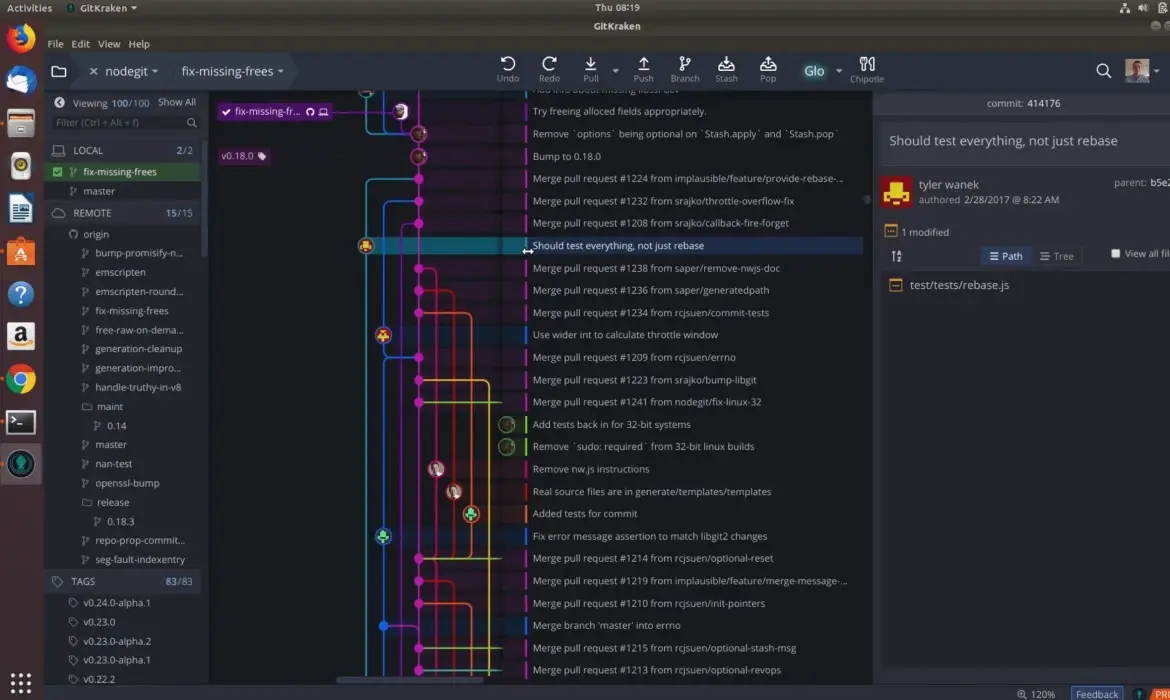Push the current branch using the Push icon
1170x700 pixels.
pos(643,64)
